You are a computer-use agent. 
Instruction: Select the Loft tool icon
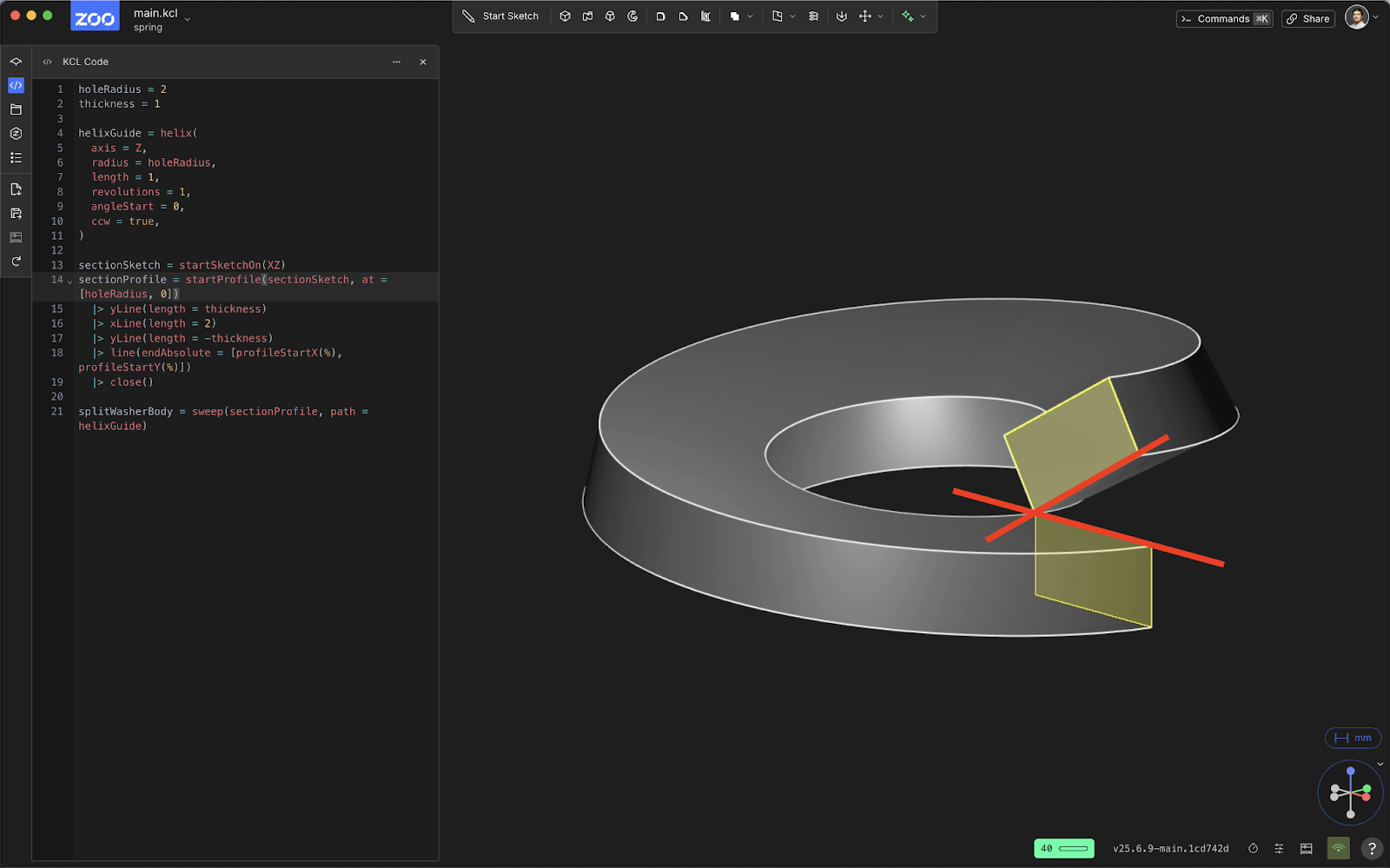click(x=610, y=17)
